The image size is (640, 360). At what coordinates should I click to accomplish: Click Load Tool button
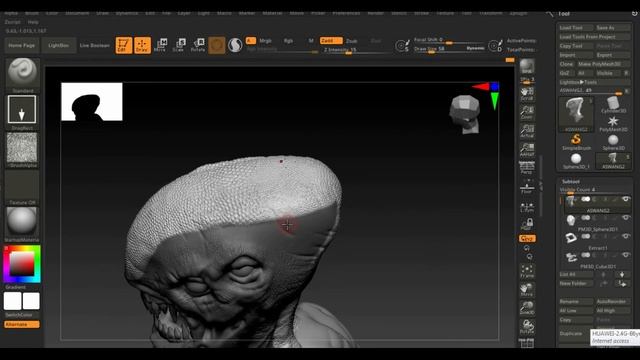pyautogui.click(x=576, y=28)
